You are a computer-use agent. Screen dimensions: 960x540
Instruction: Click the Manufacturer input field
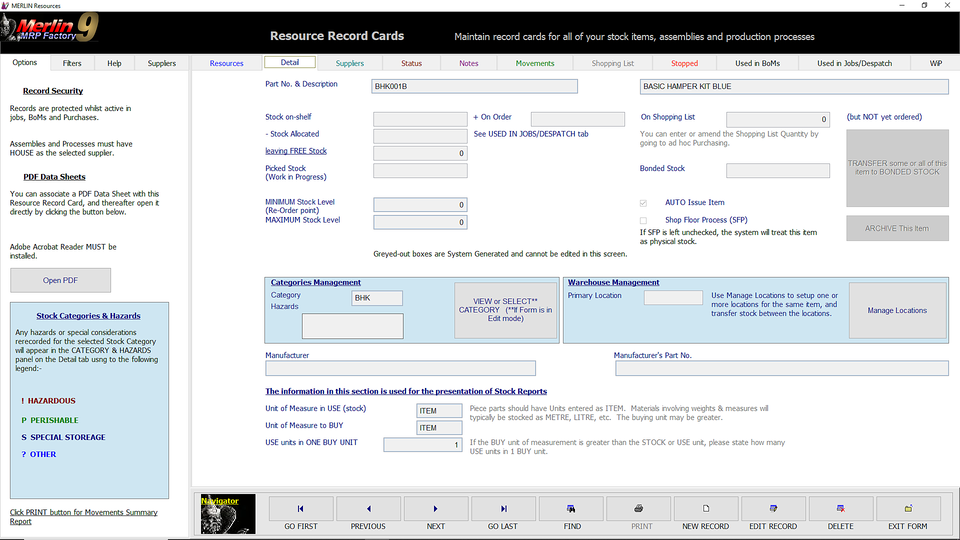coord(400,369)
